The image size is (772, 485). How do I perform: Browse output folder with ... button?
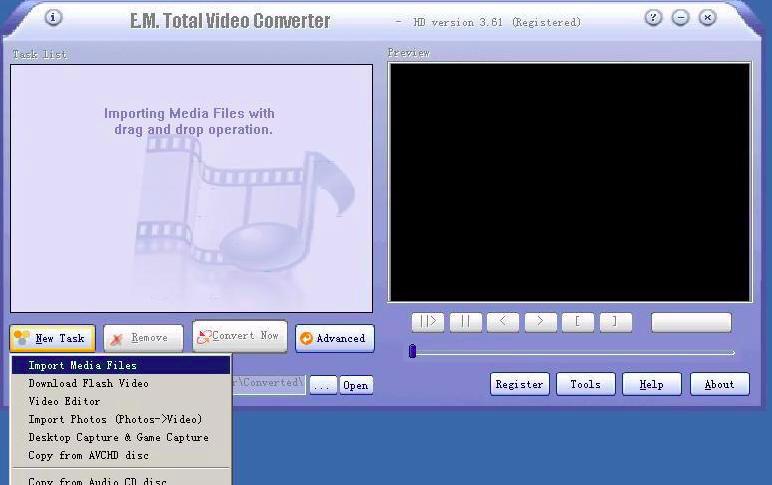[x=323, y=386]
